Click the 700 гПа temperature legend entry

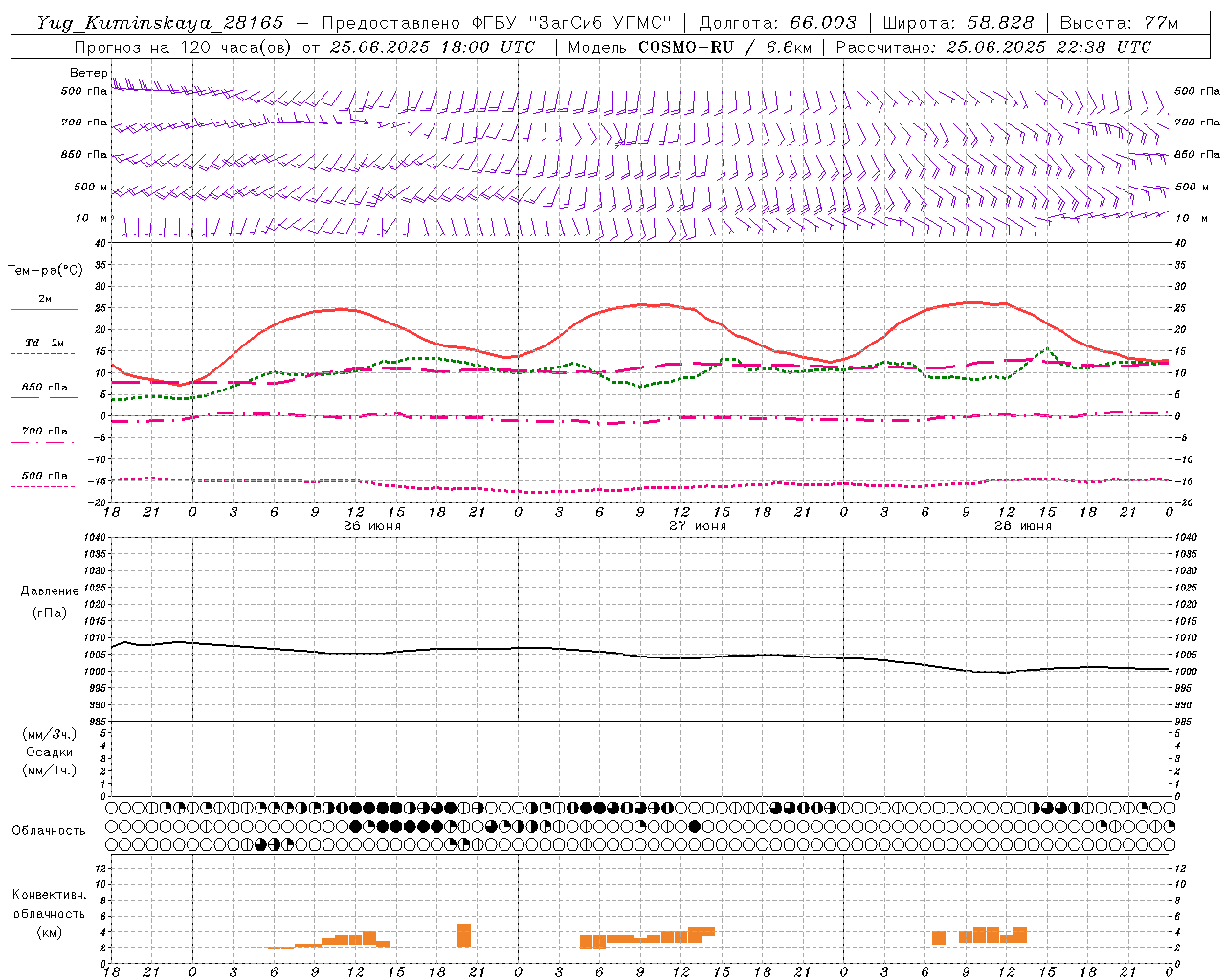point(44,431)
